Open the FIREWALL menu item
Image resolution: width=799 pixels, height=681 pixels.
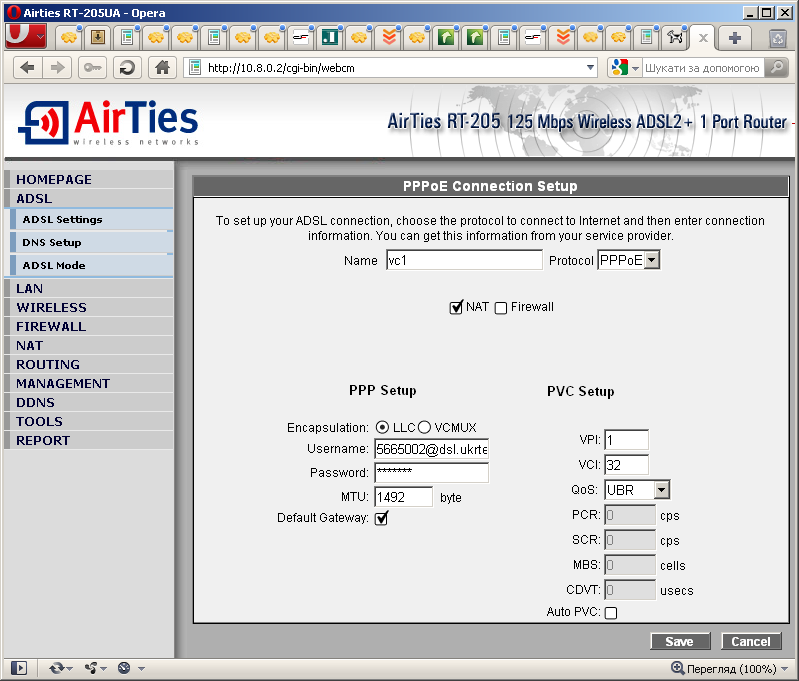(89, 326)
